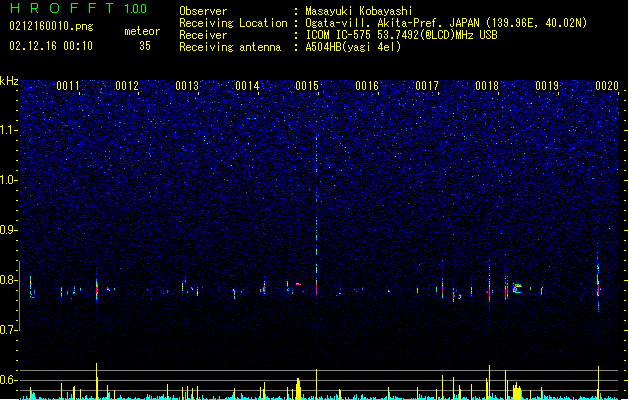Select the Ogata-vill. Akita-Pref. JAPAN location text

[x=446, y=23]
